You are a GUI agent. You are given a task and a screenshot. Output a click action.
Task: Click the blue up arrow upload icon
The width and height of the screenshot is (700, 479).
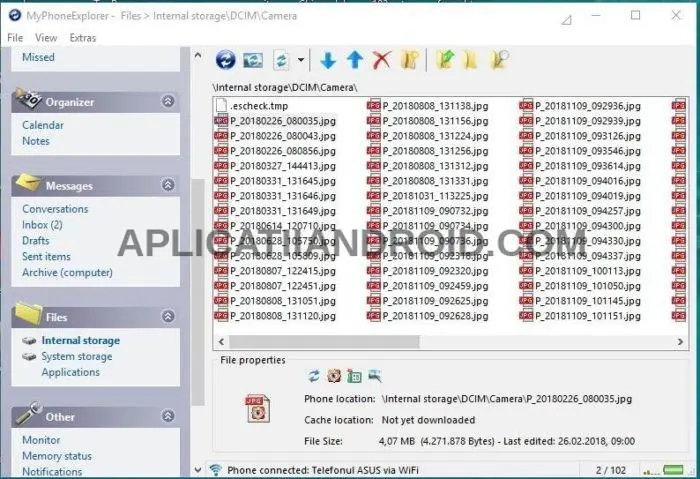355,60
